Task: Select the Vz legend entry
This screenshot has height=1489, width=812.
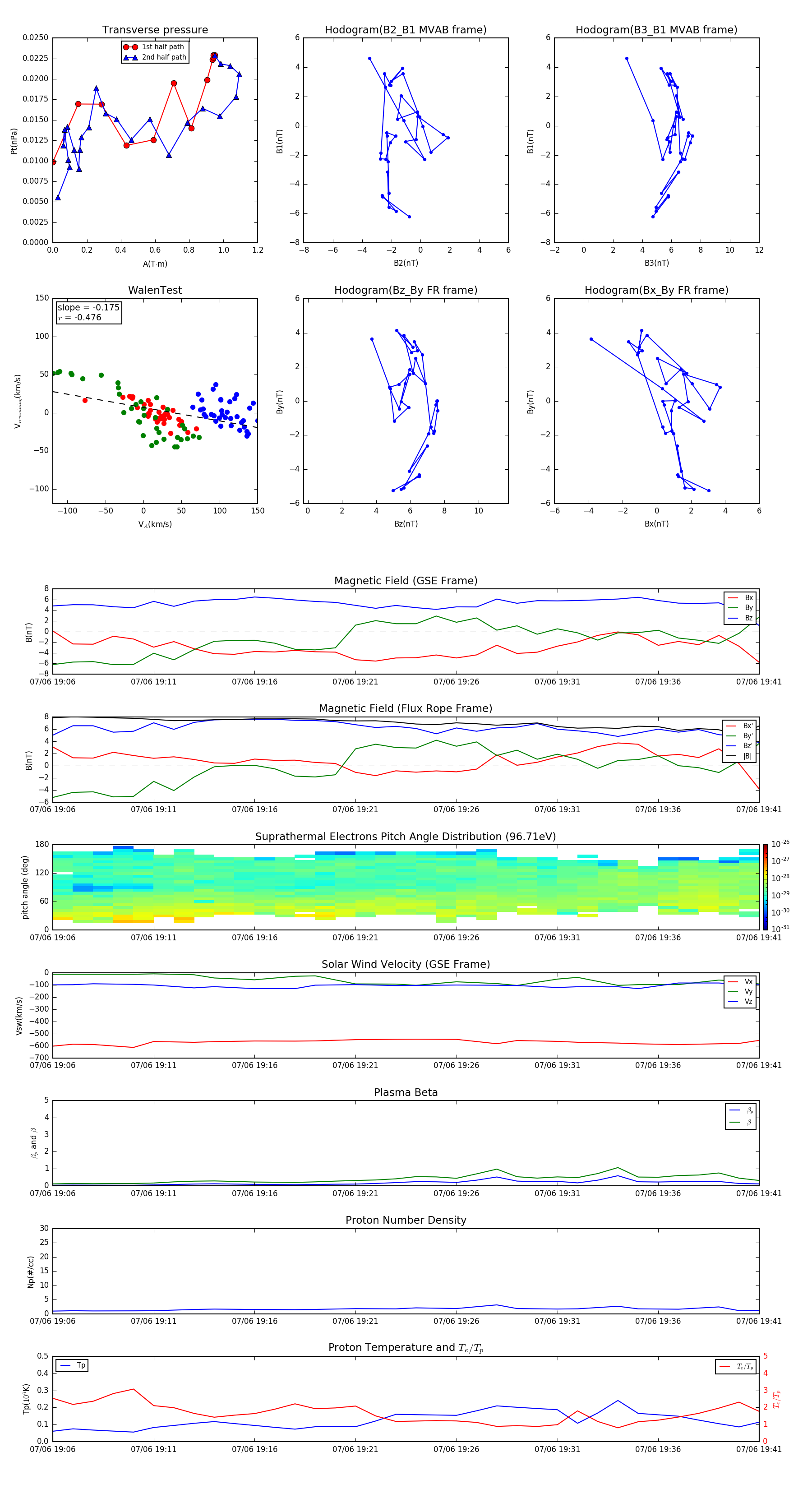Action: 740,1002
